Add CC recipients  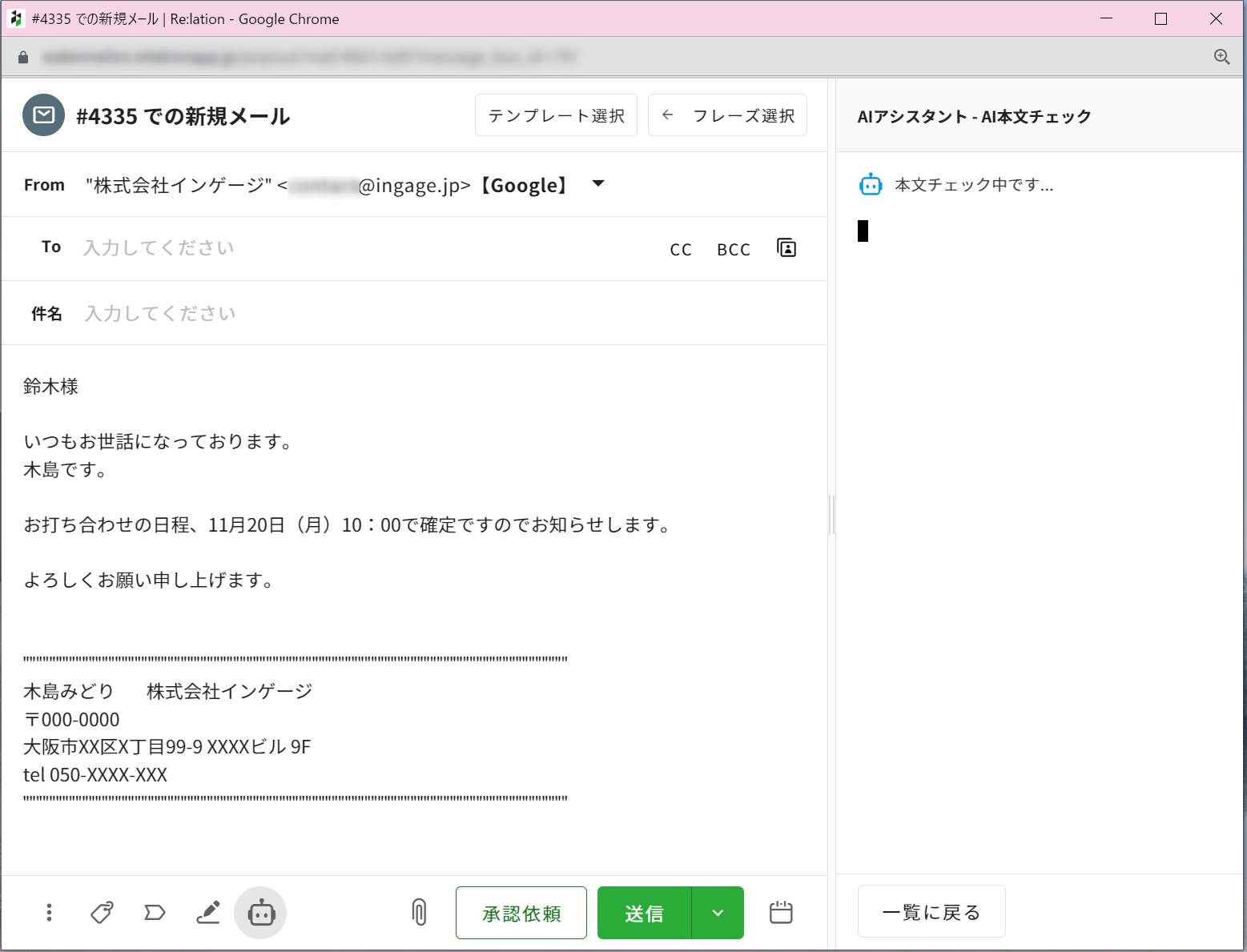[681, 250]
